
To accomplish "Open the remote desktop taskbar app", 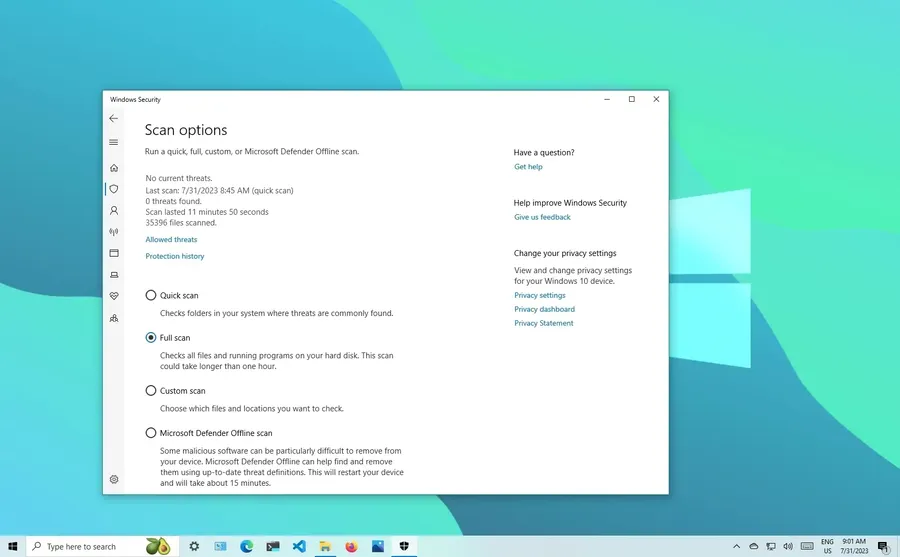I will click(220, 546).
